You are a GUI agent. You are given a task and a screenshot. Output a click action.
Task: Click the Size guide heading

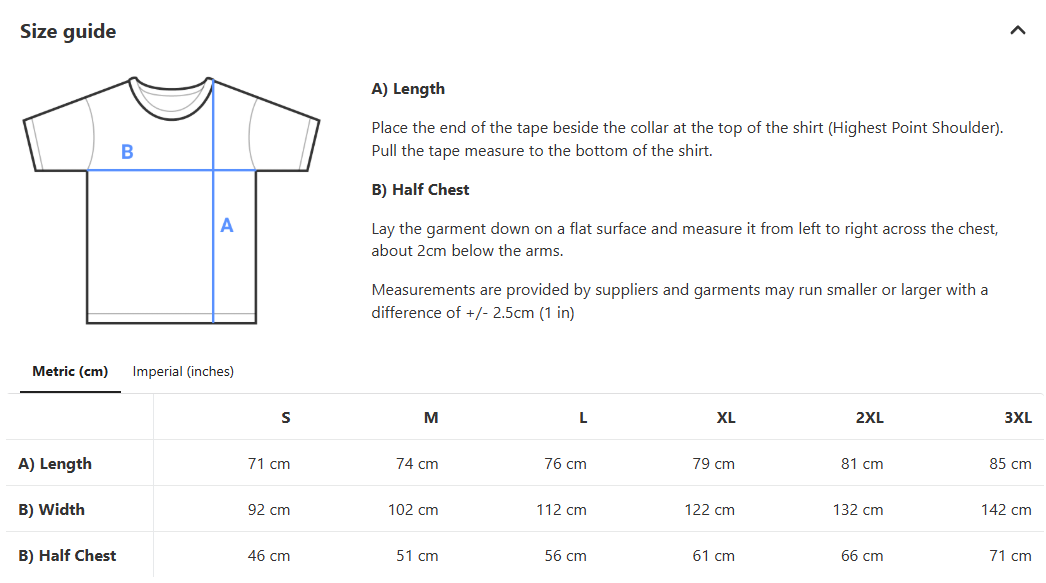click(68, 31)
